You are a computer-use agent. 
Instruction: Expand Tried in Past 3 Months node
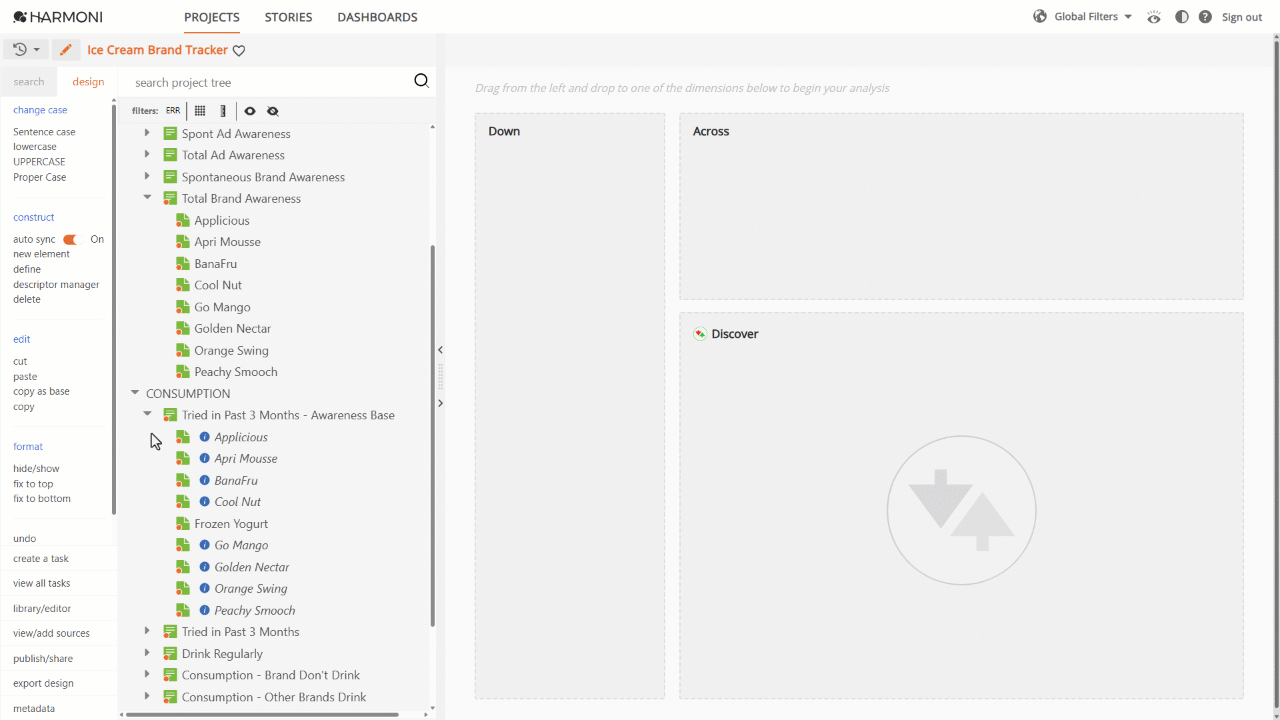(147, 631)
